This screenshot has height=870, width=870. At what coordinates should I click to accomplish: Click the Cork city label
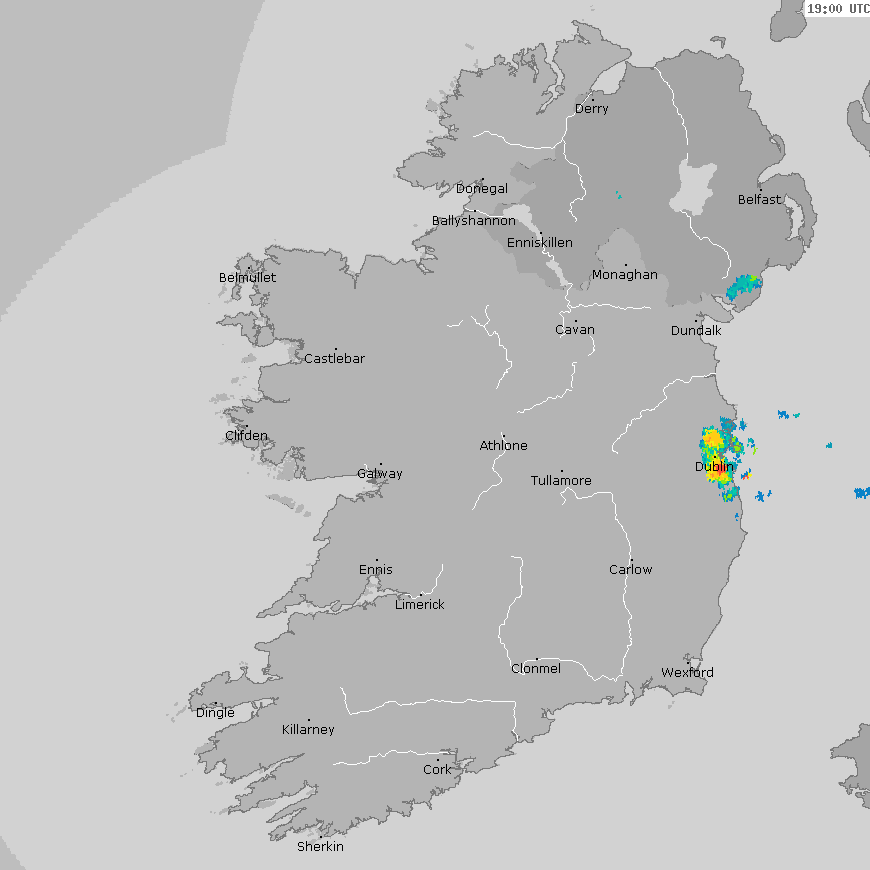(x=437, y=770)
